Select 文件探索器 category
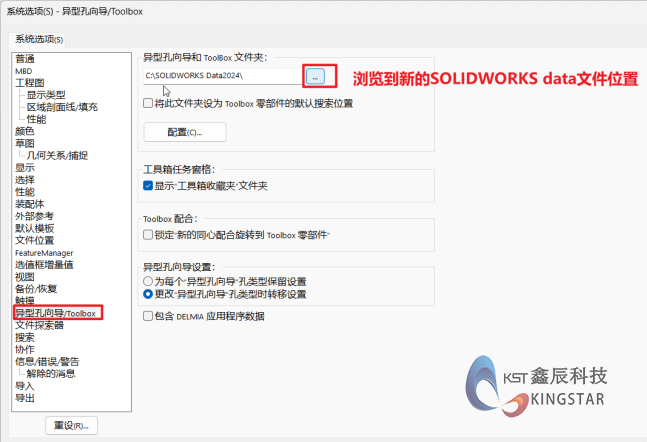 pos(39,325)
